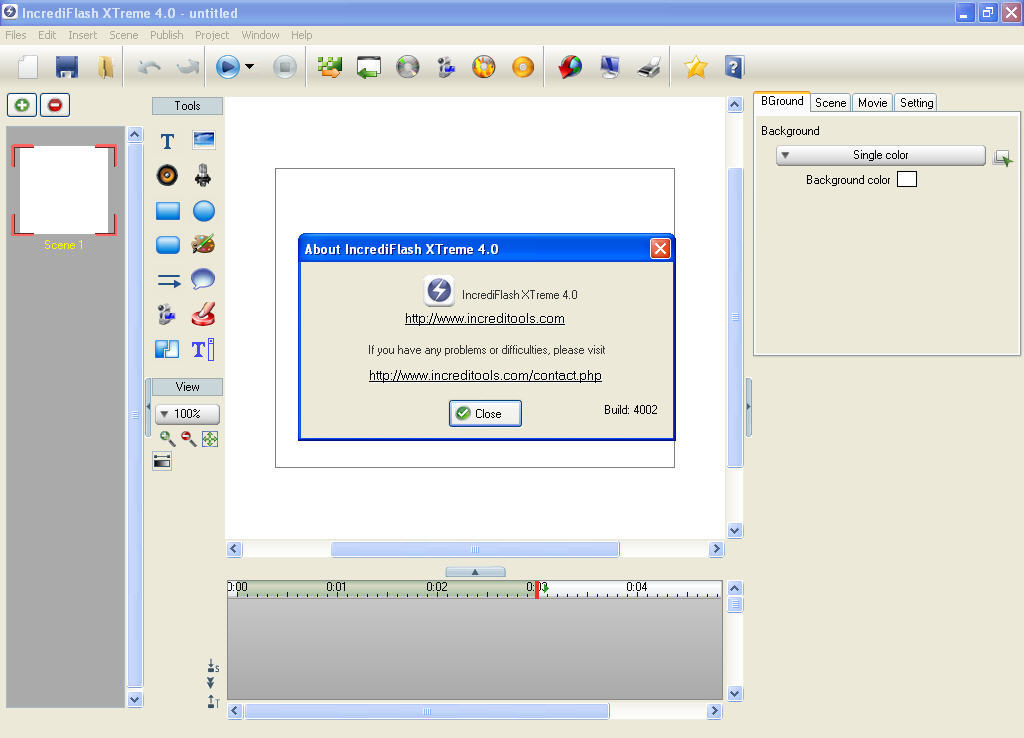Click Close in the About dialog
Screen dimensions: 1024x738
(485, 413)
